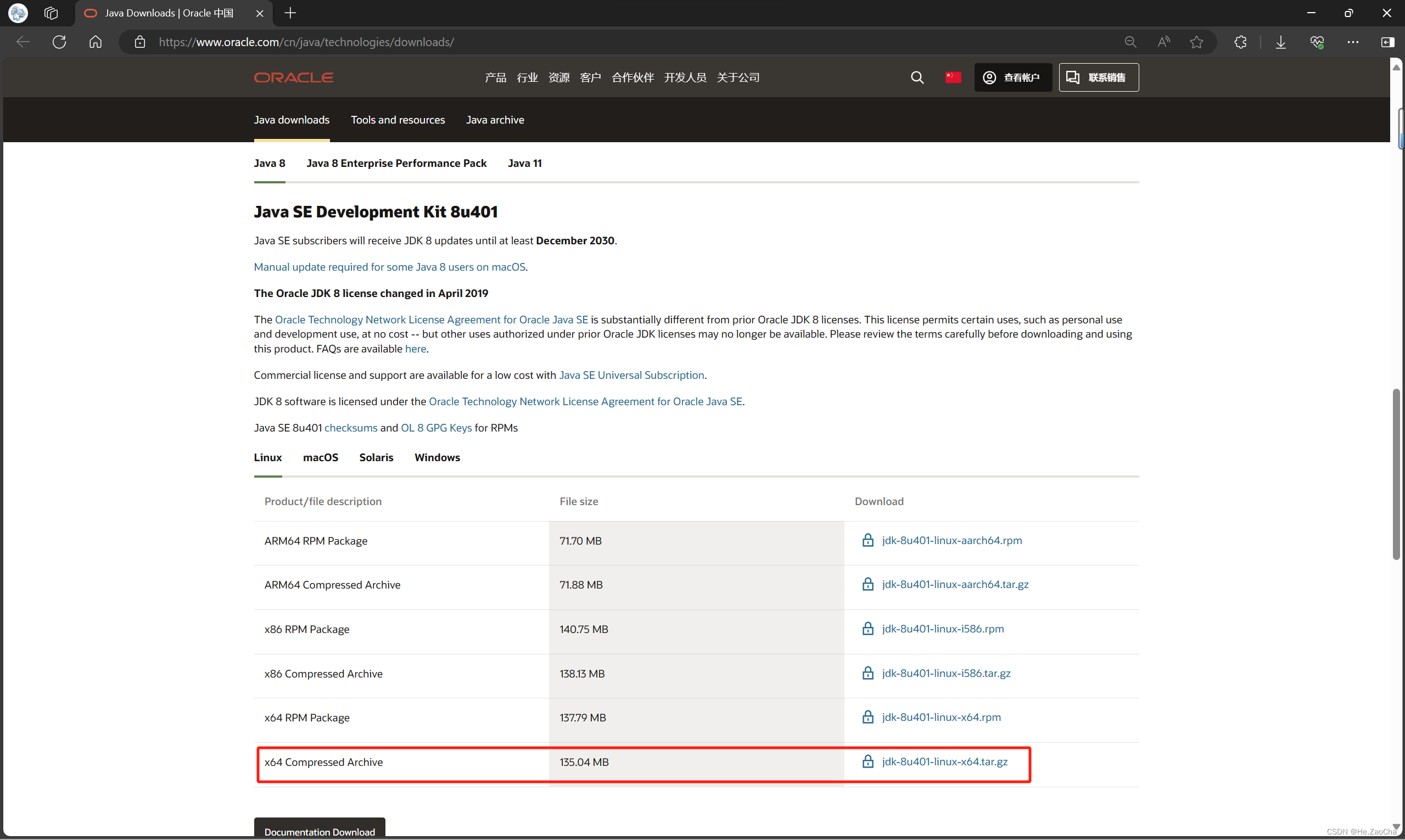Open the OL 8 GPG Keys link
The height and width of the screenshot is (840, 1405).
(x=436, y=427)
